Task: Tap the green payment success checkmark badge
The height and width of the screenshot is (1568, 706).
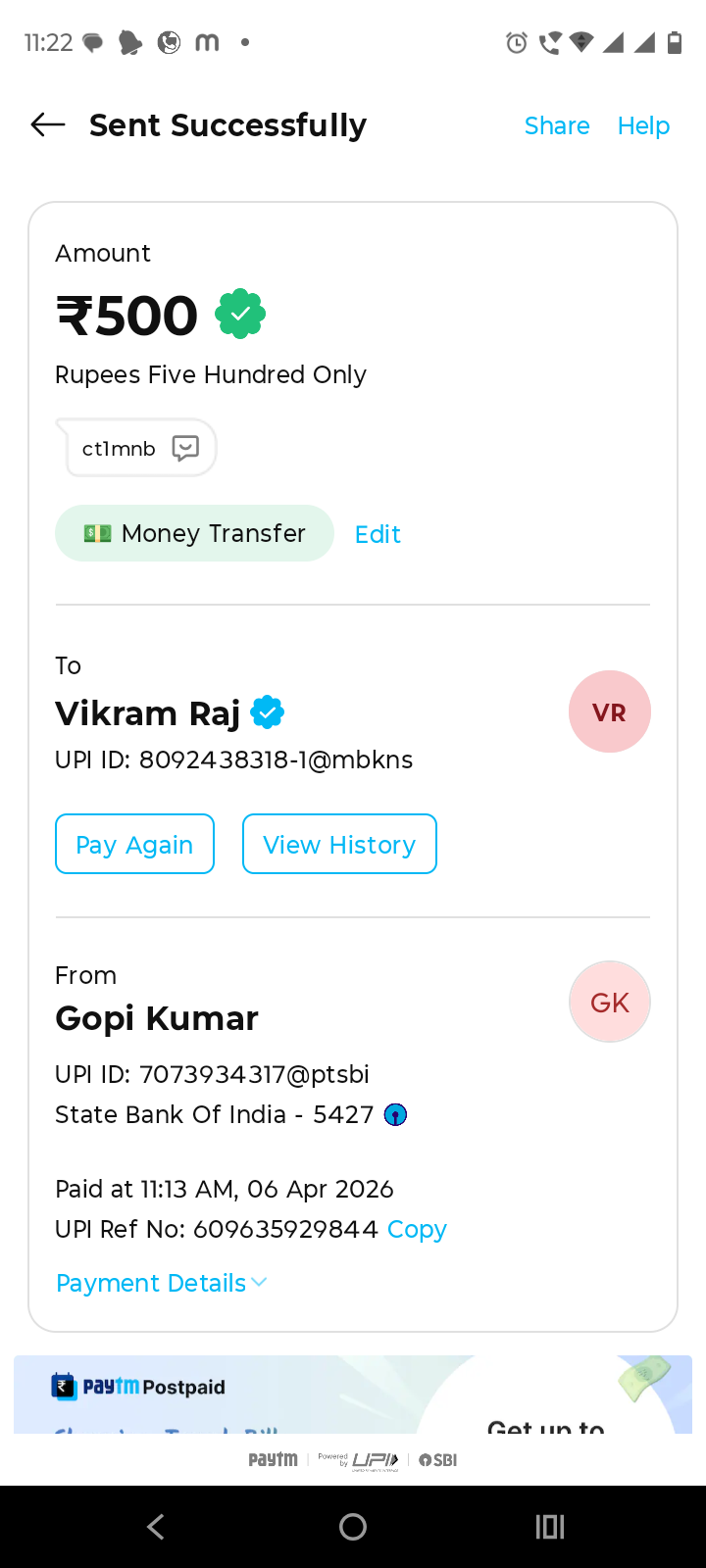Action: tap(240, 315)
